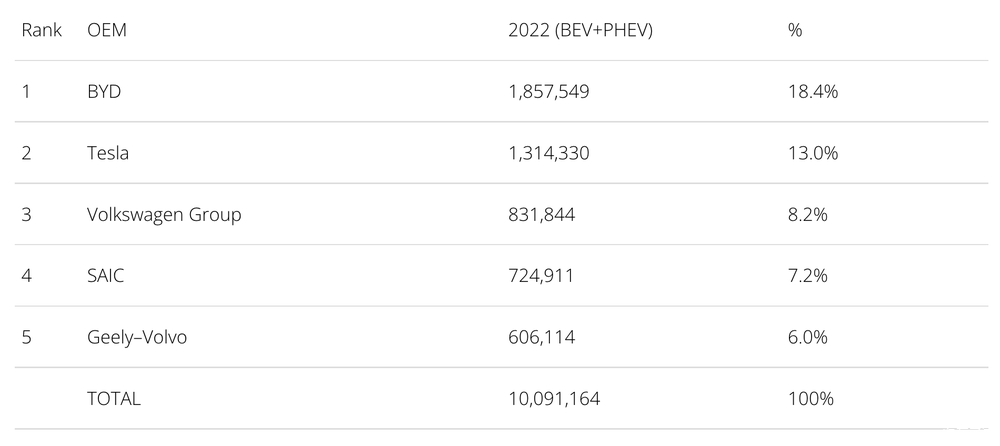Click SAIC's figure 724,911
Image resolution: width=1000 pixels, height=446 pixels.
(541, 275)
